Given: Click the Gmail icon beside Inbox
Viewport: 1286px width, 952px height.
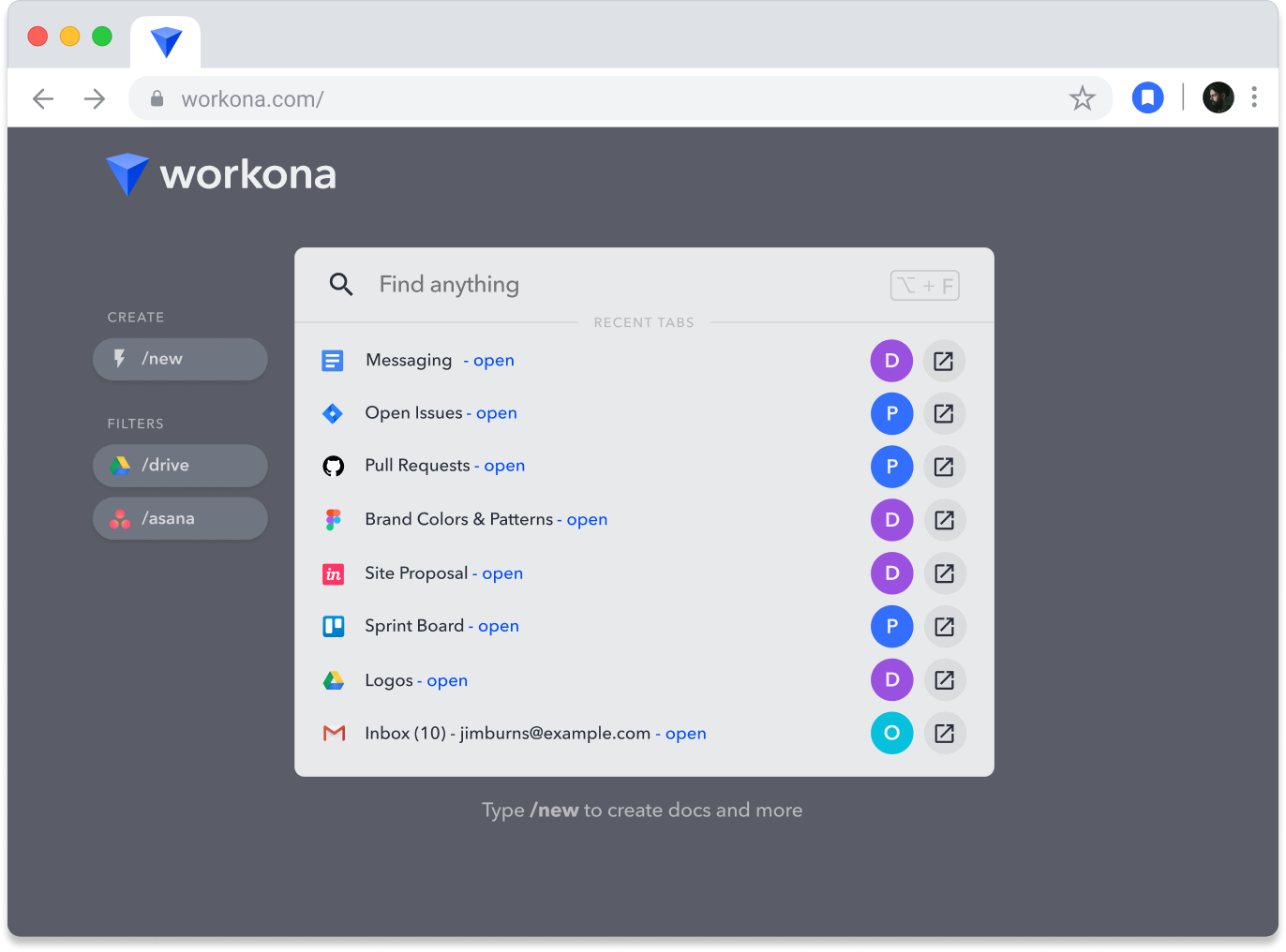Looking at the screenshot, I should coord(334,734).
